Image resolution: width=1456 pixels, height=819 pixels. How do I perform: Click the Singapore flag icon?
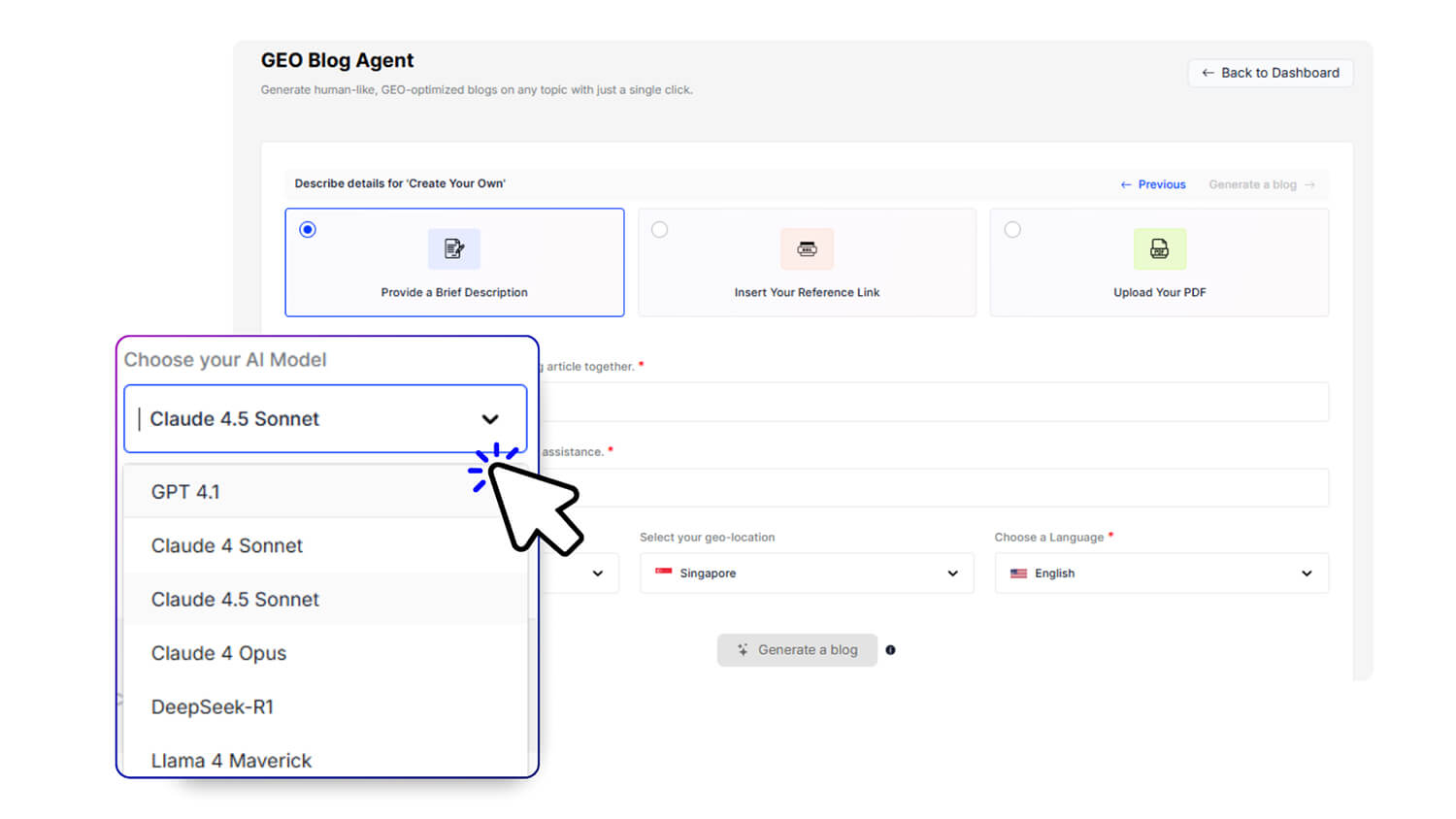pyautogui.click(x=664, y=573)
